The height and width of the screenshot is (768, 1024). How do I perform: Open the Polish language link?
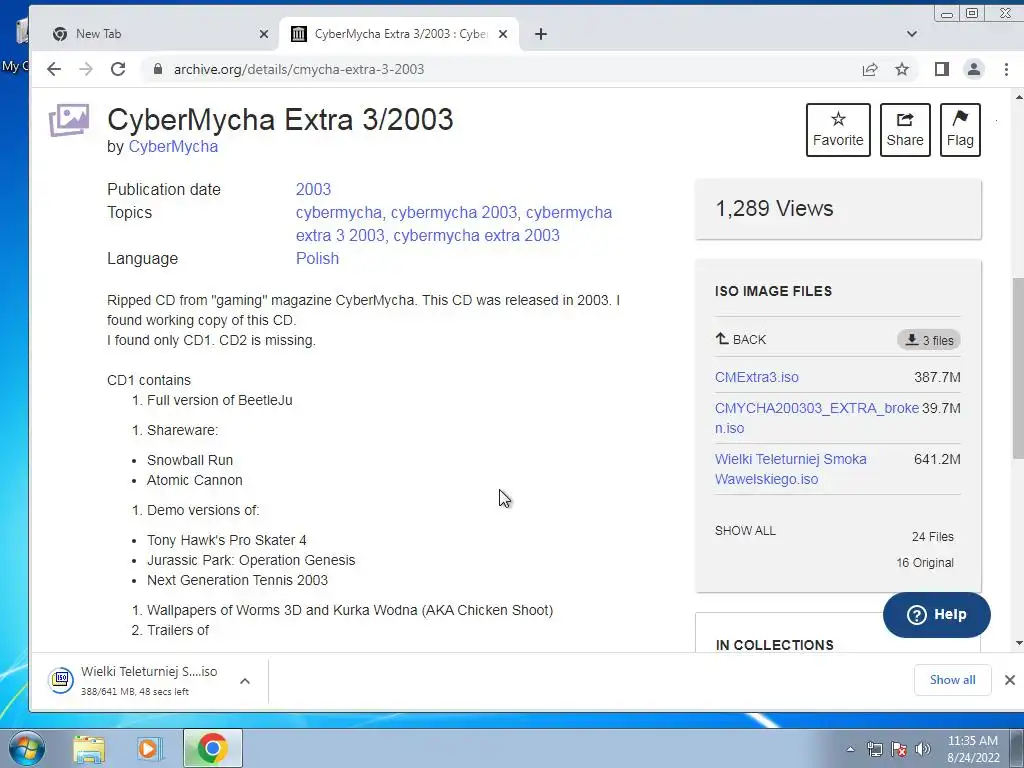[x=317, y=258]
